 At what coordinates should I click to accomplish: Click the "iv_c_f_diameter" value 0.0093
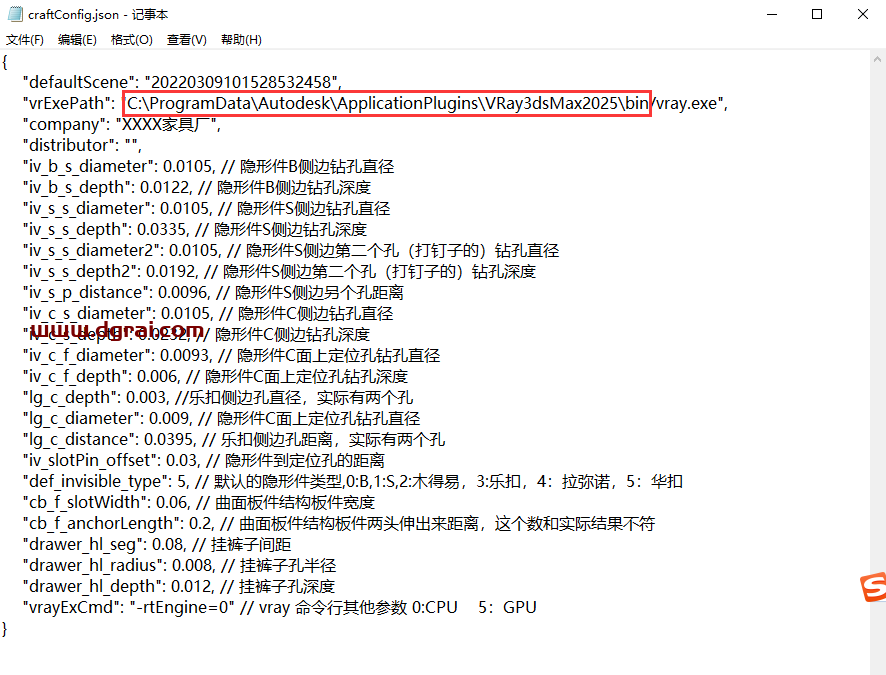pyautogui.click(x=186, y=355)
